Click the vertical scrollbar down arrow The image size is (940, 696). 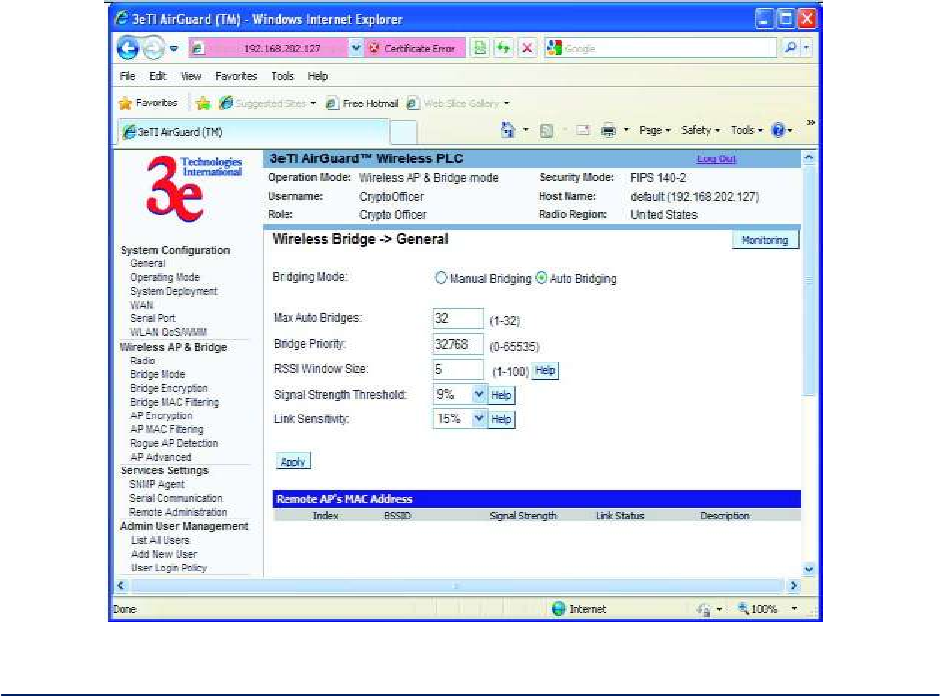[x=809, y=569]
